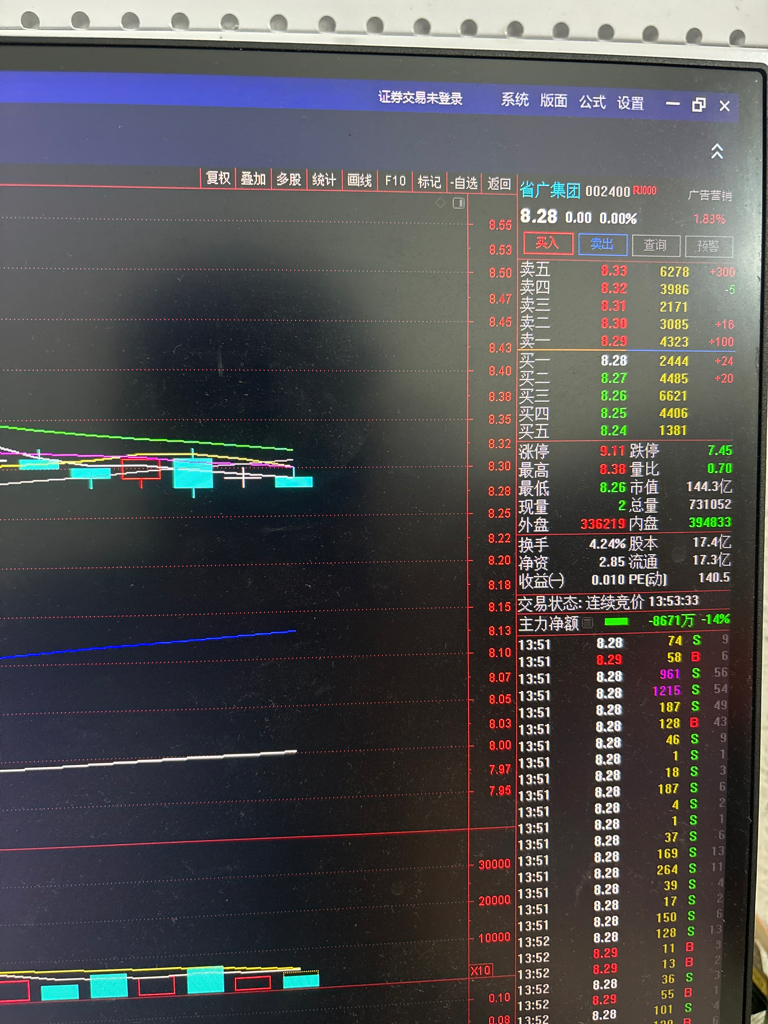Click the 涨停 price 9.11
This screenshot has width=768, height=1024.
tap(614, 451)
